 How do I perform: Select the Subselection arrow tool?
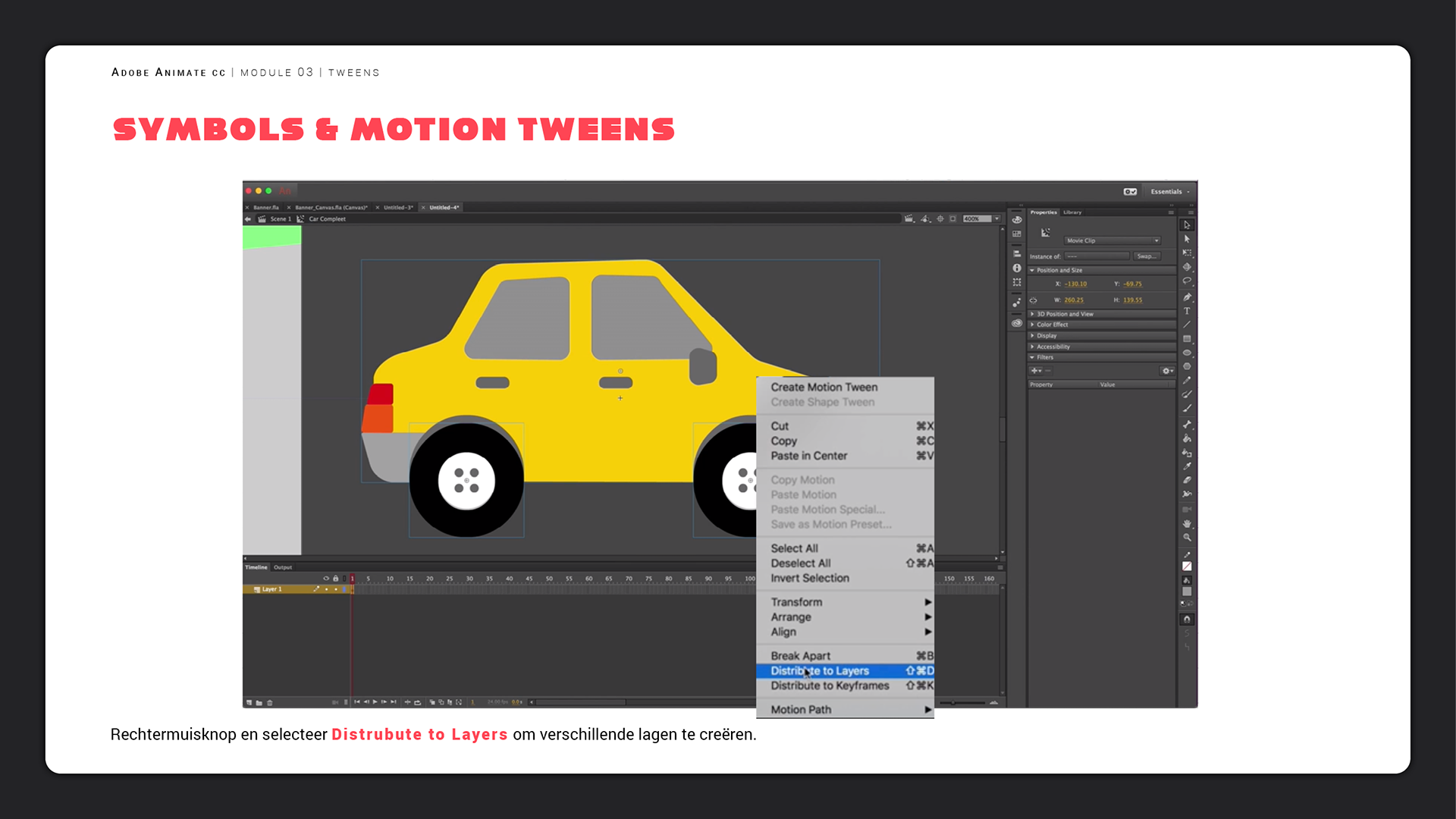point(1187,239)
